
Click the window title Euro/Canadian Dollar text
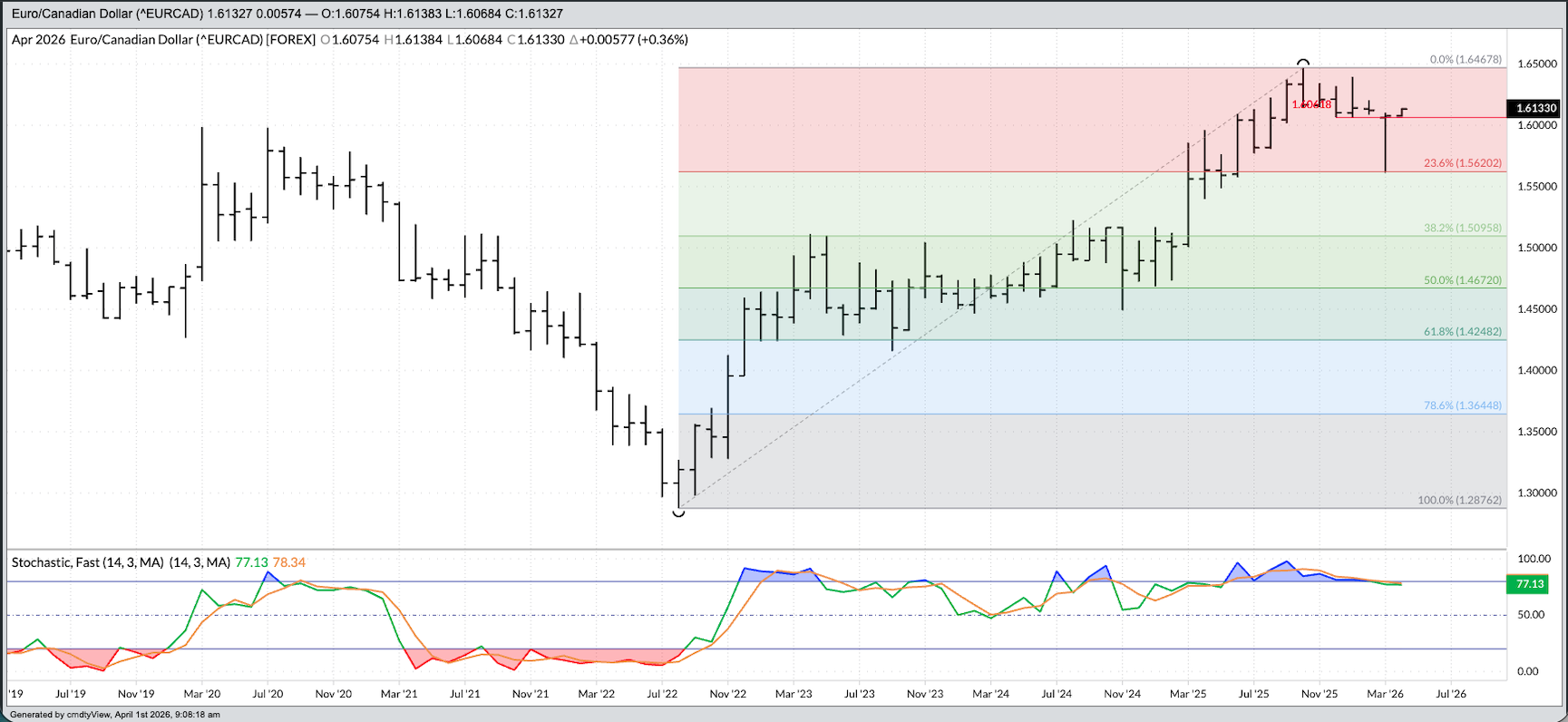click(109, 14)
